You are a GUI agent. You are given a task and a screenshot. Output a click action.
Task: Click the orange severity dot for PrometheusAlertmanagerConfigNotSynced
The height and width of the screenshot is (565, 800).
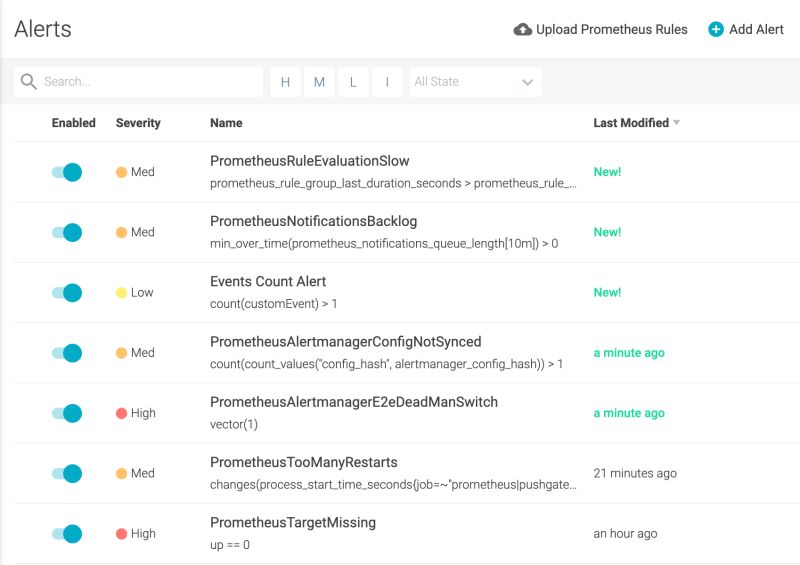[x=121, y=353]
